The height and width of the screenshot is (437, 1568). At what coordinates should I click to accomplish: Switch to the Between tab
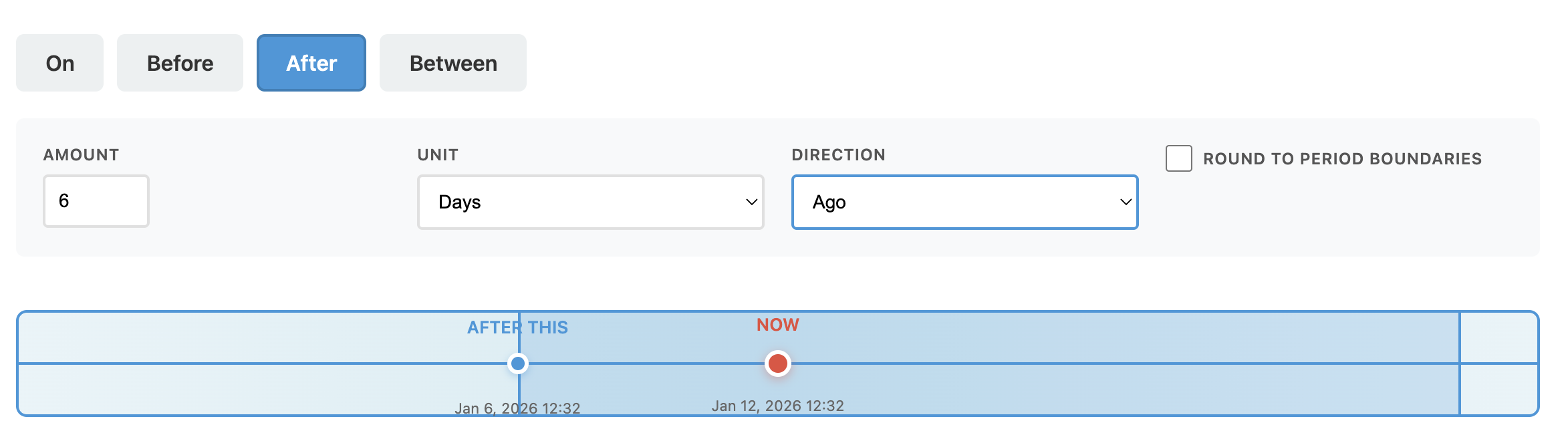click(x=452, y=62)
